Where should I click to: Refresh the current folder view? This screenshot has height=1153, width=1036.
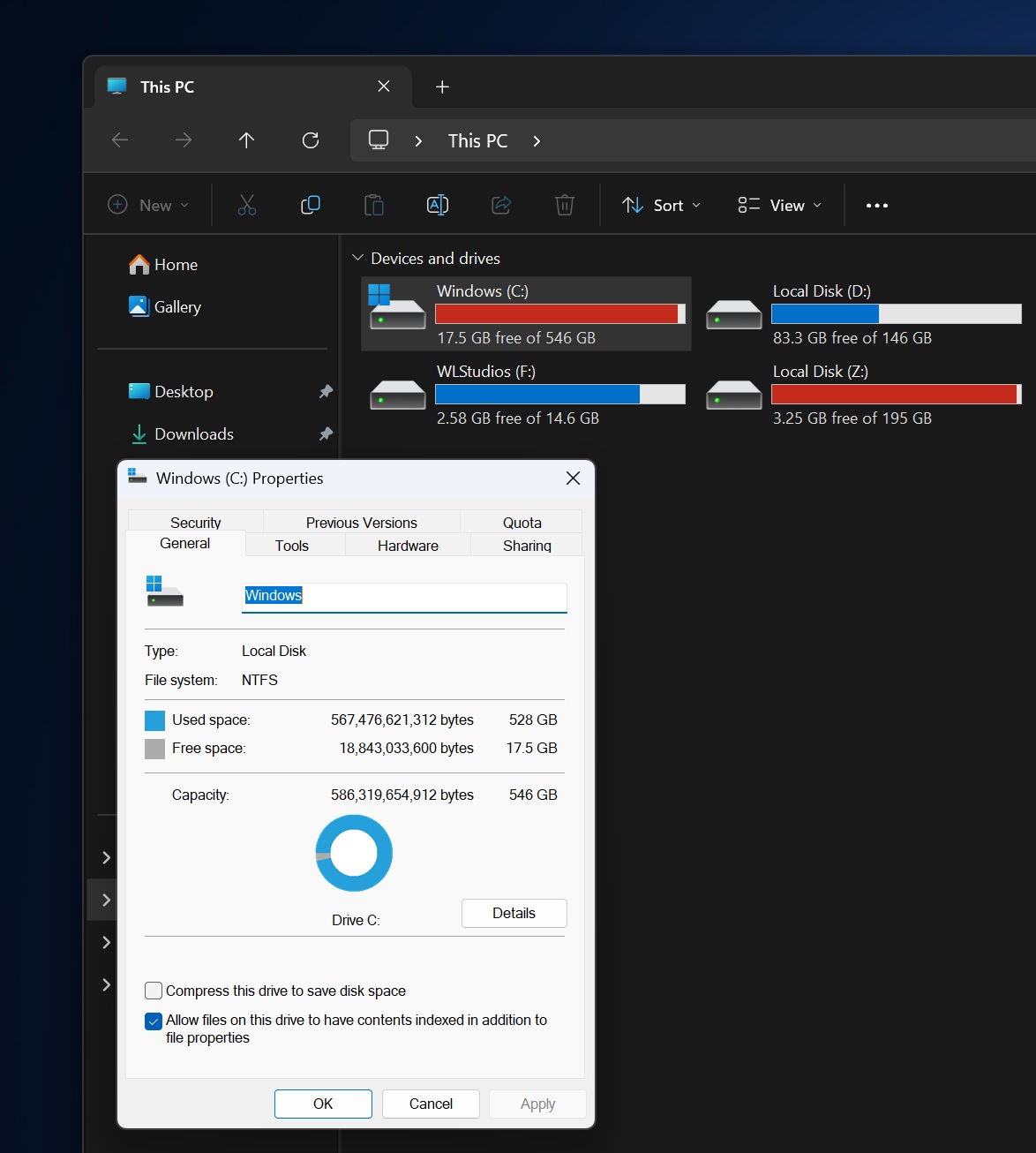click(311, 140)
